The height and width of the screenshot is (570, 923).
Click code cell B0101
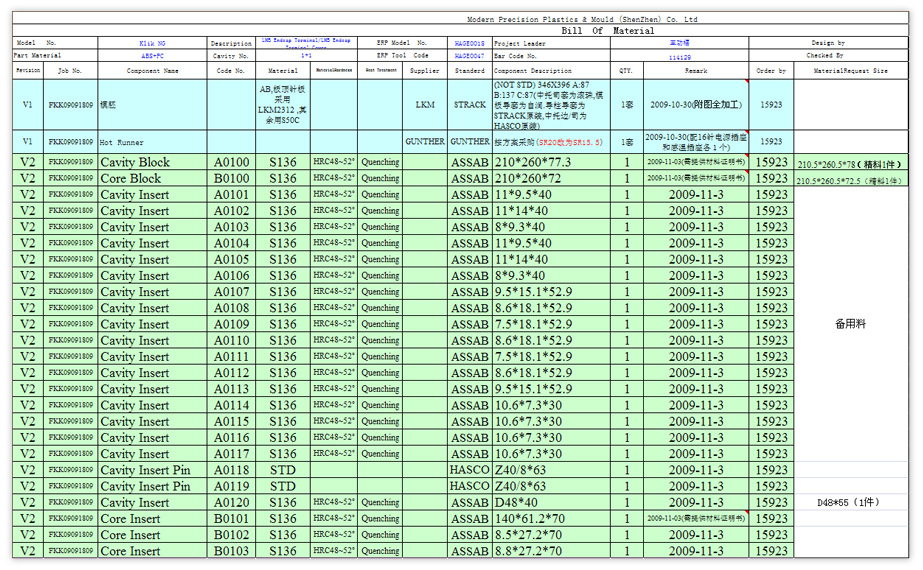pos(231,519)
